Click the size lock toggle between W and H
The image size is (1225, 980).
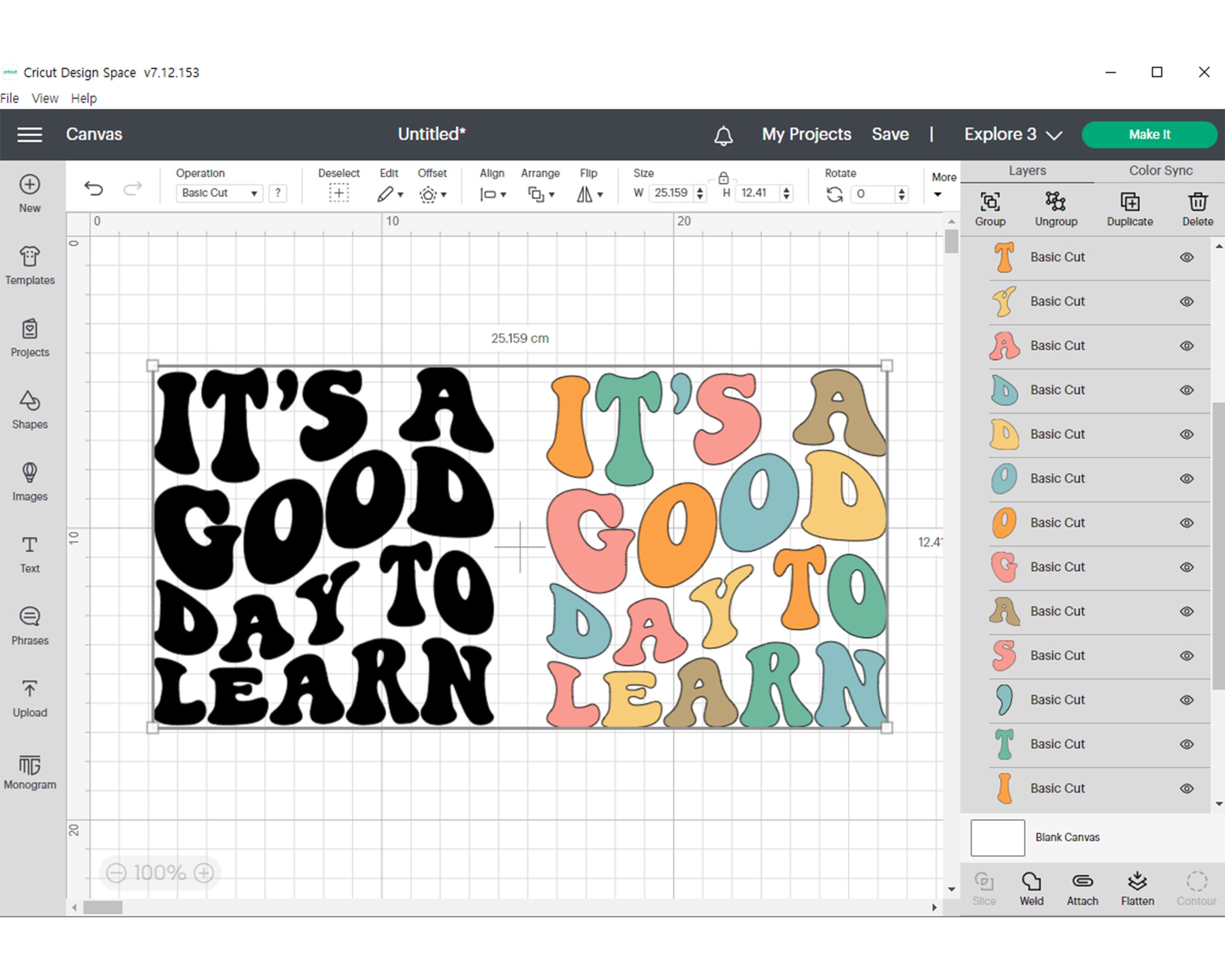click(x=723, y=178)
